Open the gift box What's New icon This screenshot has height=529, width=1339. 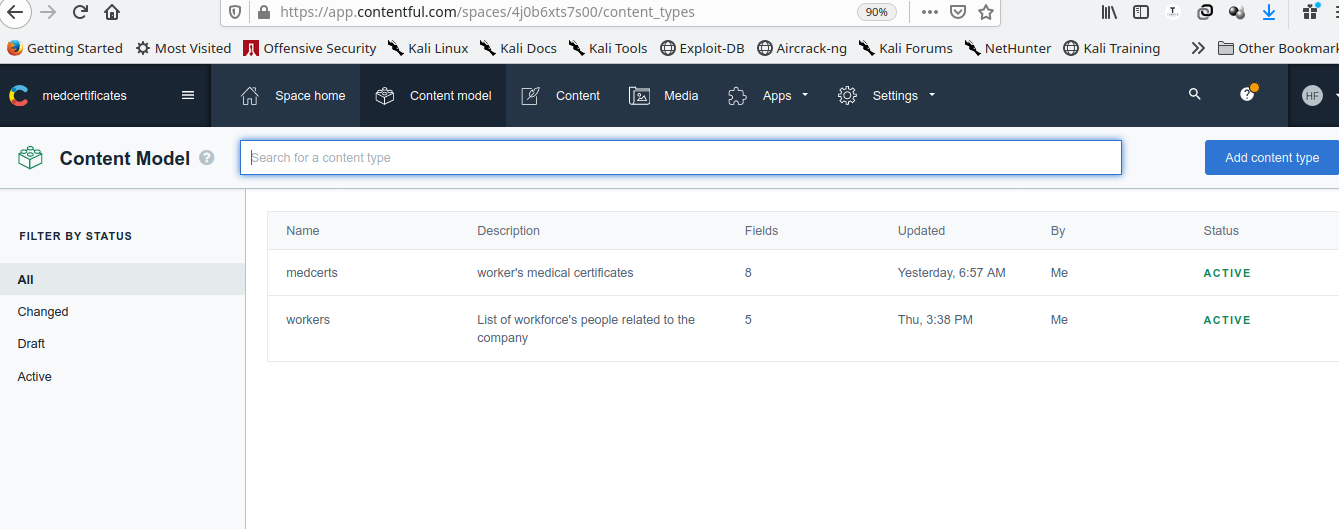coord(1310,12)
